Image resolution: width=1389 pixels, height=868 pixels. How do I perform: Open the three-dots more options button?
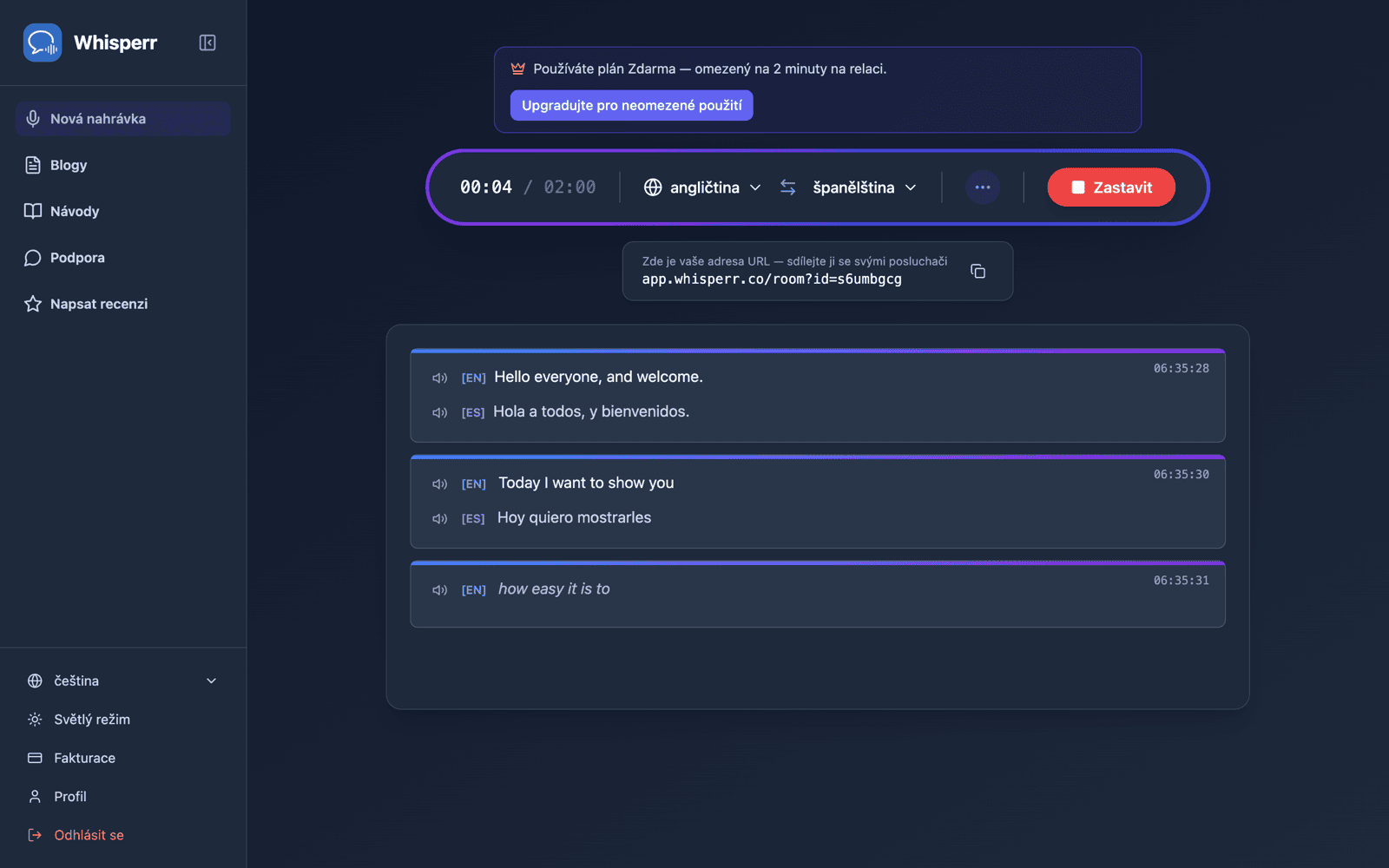coord(983,187)
